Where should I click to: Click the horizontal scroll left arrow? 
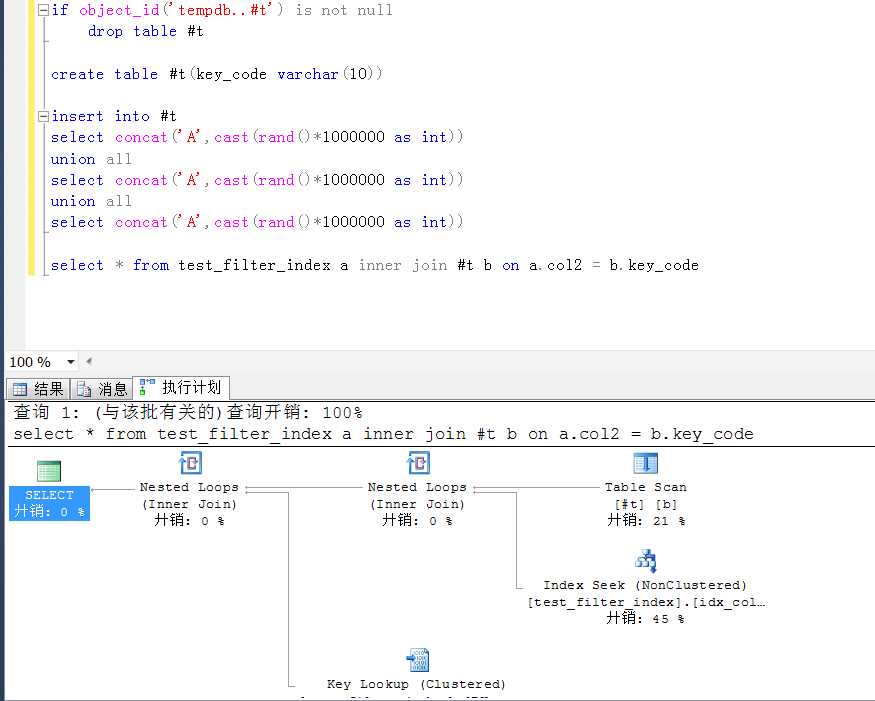click(89, 361)
